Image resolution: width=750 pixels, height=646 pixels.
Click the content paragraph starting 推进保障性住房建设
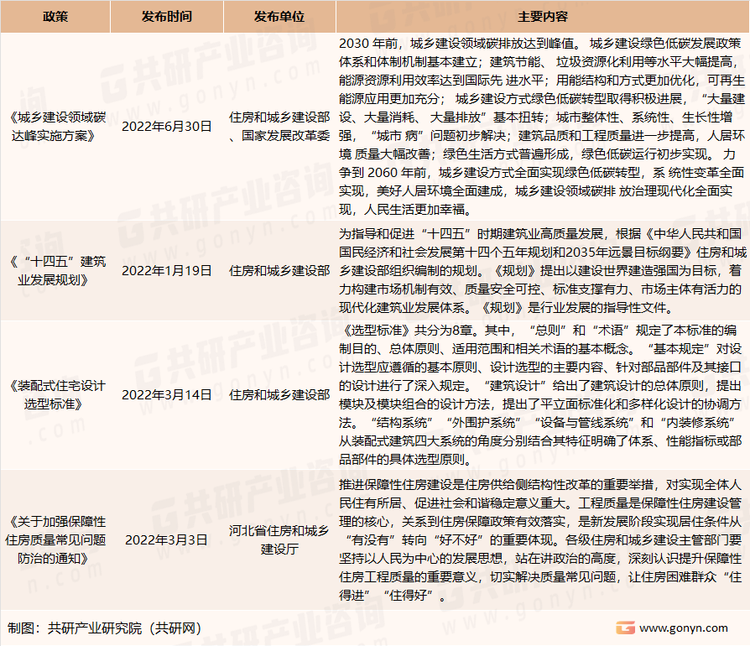coord(542,540)
